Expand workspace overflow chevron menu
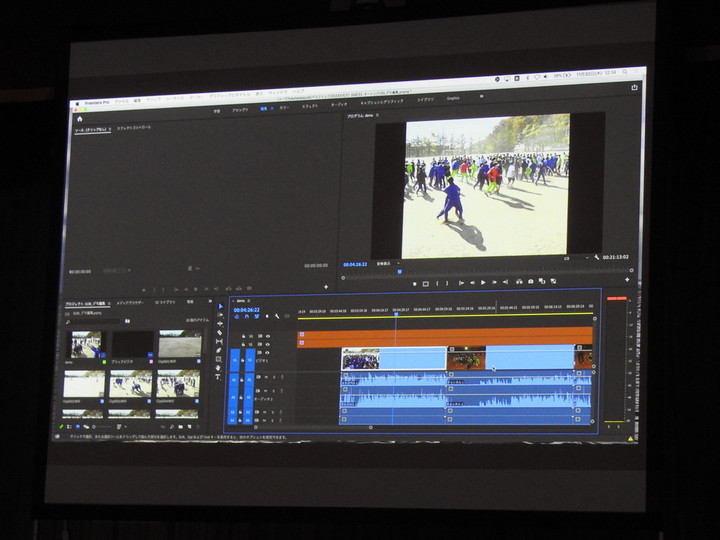This screenshot has width=720, height=540. point(480,97)
